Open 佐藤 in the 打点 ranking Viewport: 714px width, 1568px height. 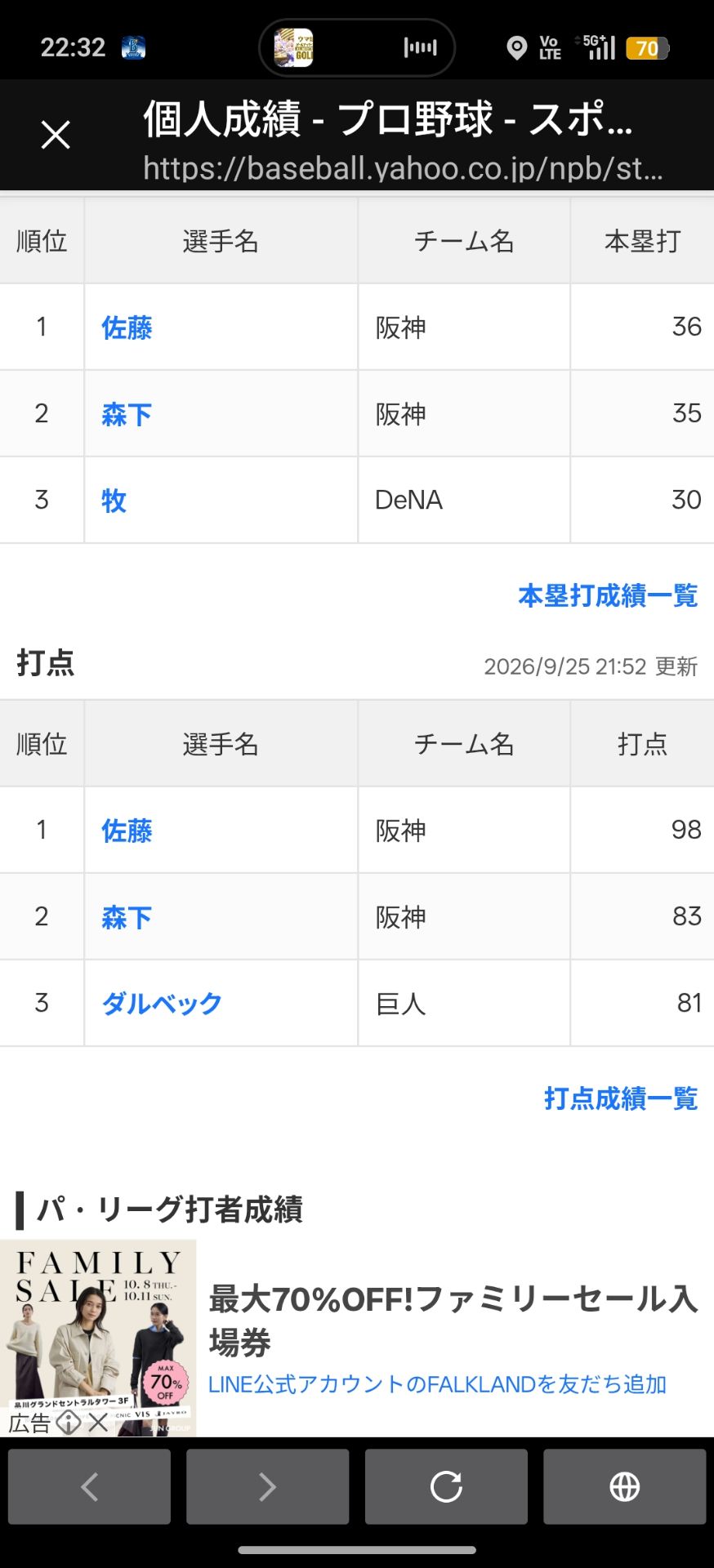pos(127,831)
